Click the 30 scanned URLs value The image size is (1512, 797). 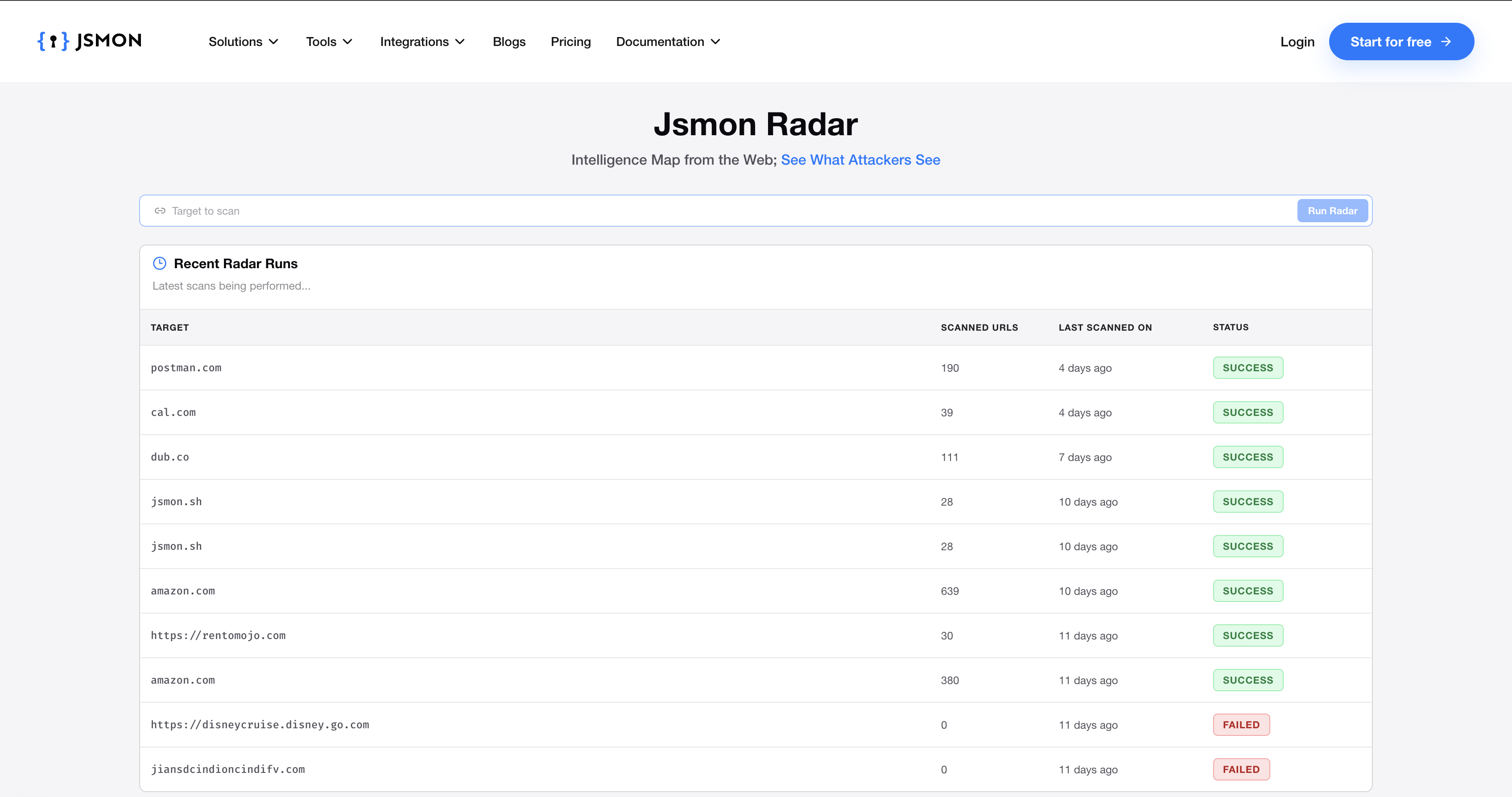click(947, 635)
